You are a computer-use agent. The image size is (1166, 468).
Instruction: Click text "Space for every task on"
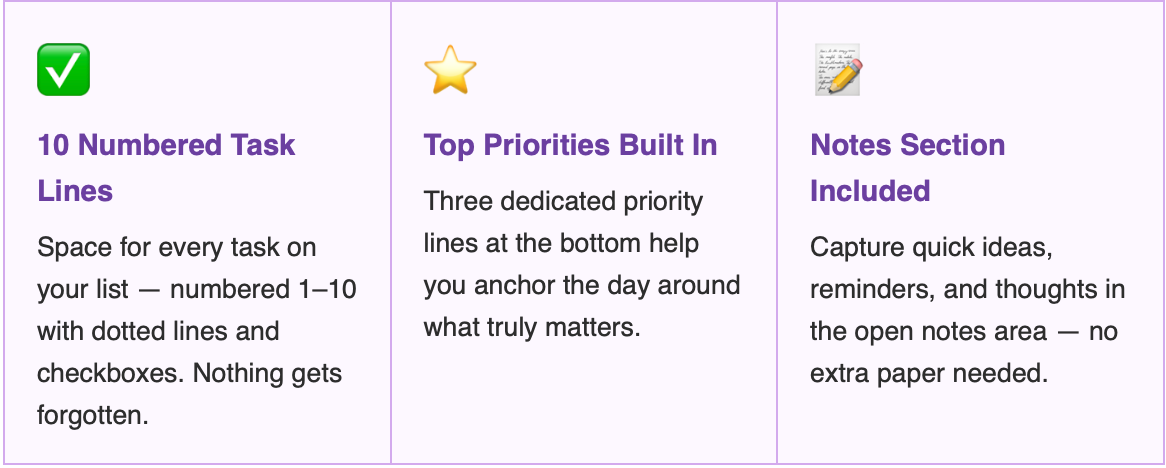coord(177,247)
